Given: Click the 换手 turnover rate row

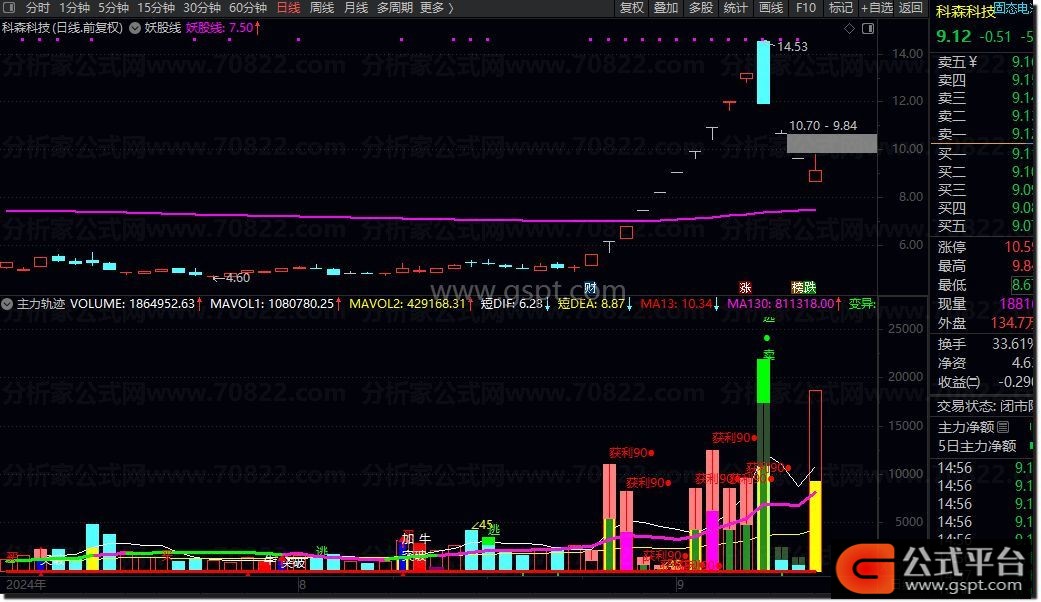Looking at the screenshot, I should pos(985,344).
